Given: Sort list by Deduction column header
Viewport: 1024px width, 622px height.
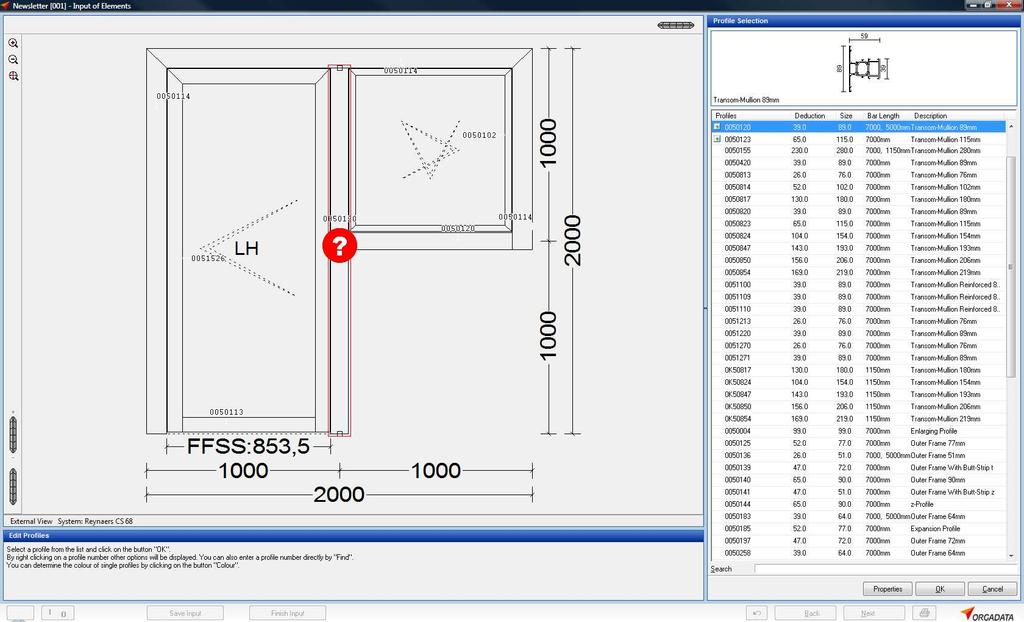Looking at the screenshot, I should pyautogui.click(x=810, y=116).
